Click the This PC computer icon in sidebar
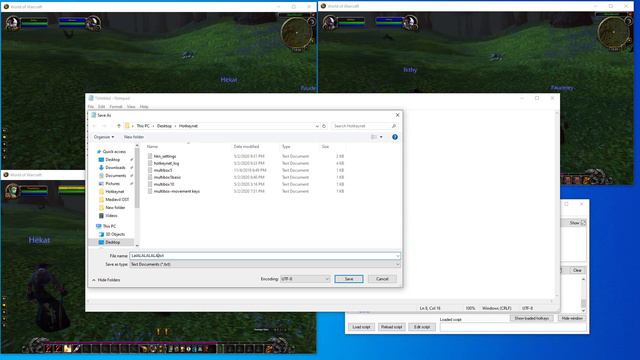 98,226
